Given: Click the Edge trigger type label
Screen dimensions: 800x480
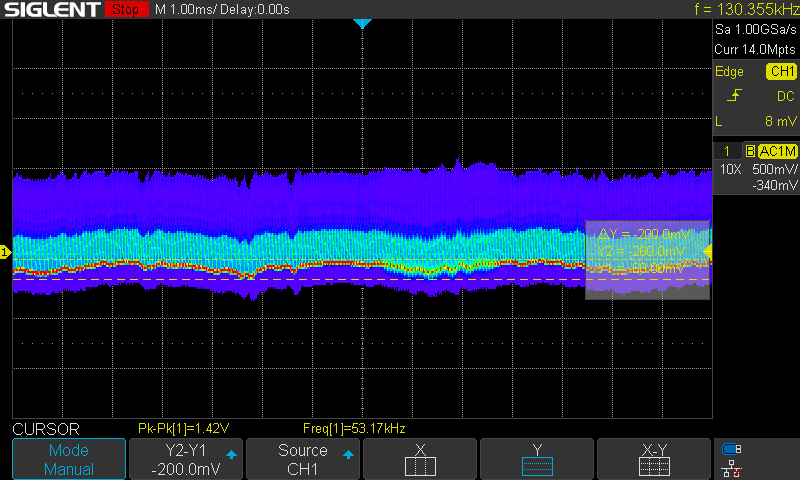Looking at the screenshot, I should coord(729,72).
